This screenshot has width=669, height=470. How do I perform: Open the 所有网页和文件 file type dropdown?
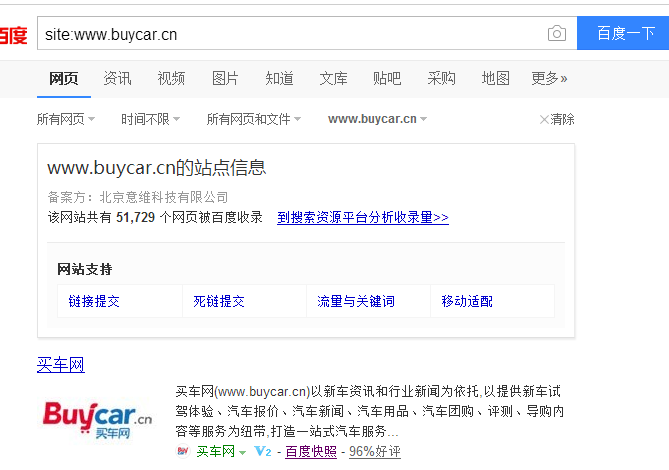[253, 119]
